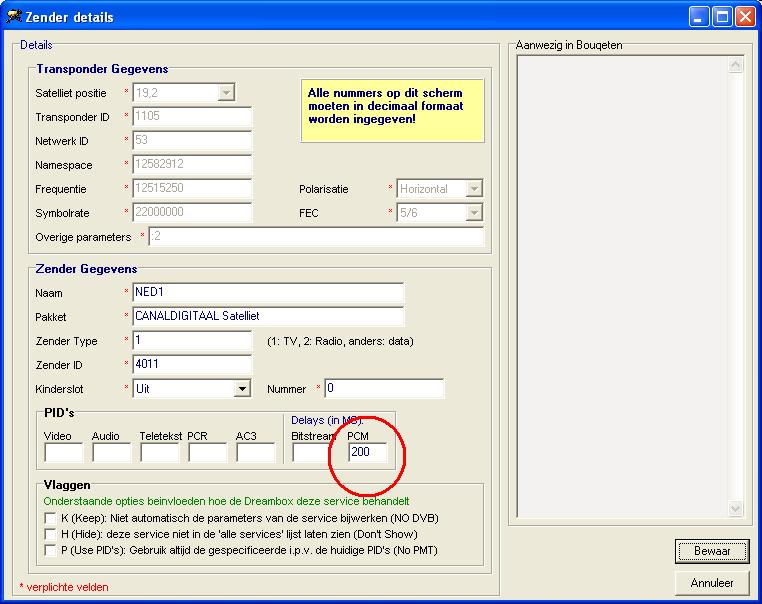Expand the Polarisatie combo box
Screen dimensions: 762x604
click(x=474, y=188)
